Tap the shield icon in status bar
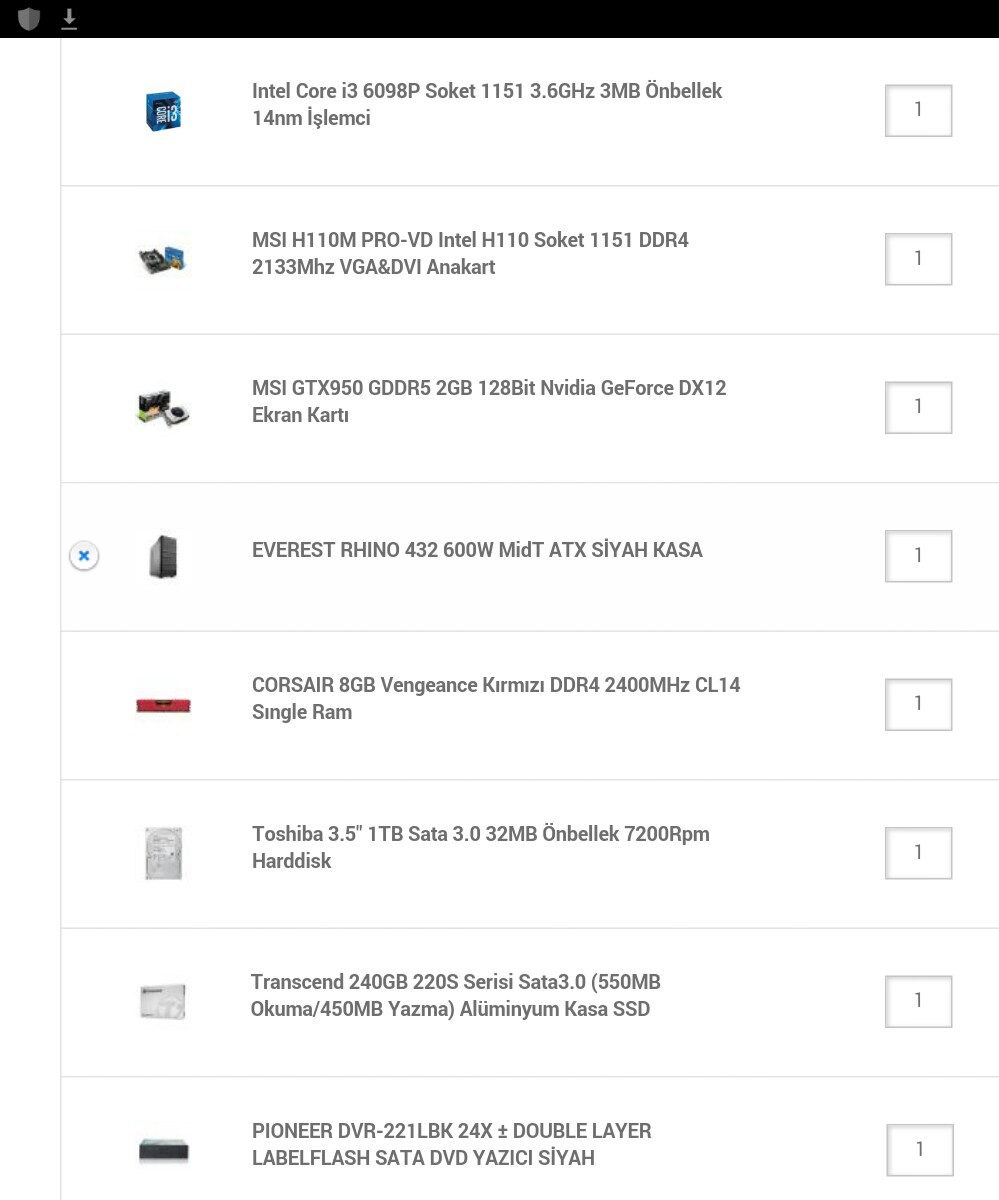The height and width of the screenshot is (1200, 999). pyautogui.click(x=29, y=18)
